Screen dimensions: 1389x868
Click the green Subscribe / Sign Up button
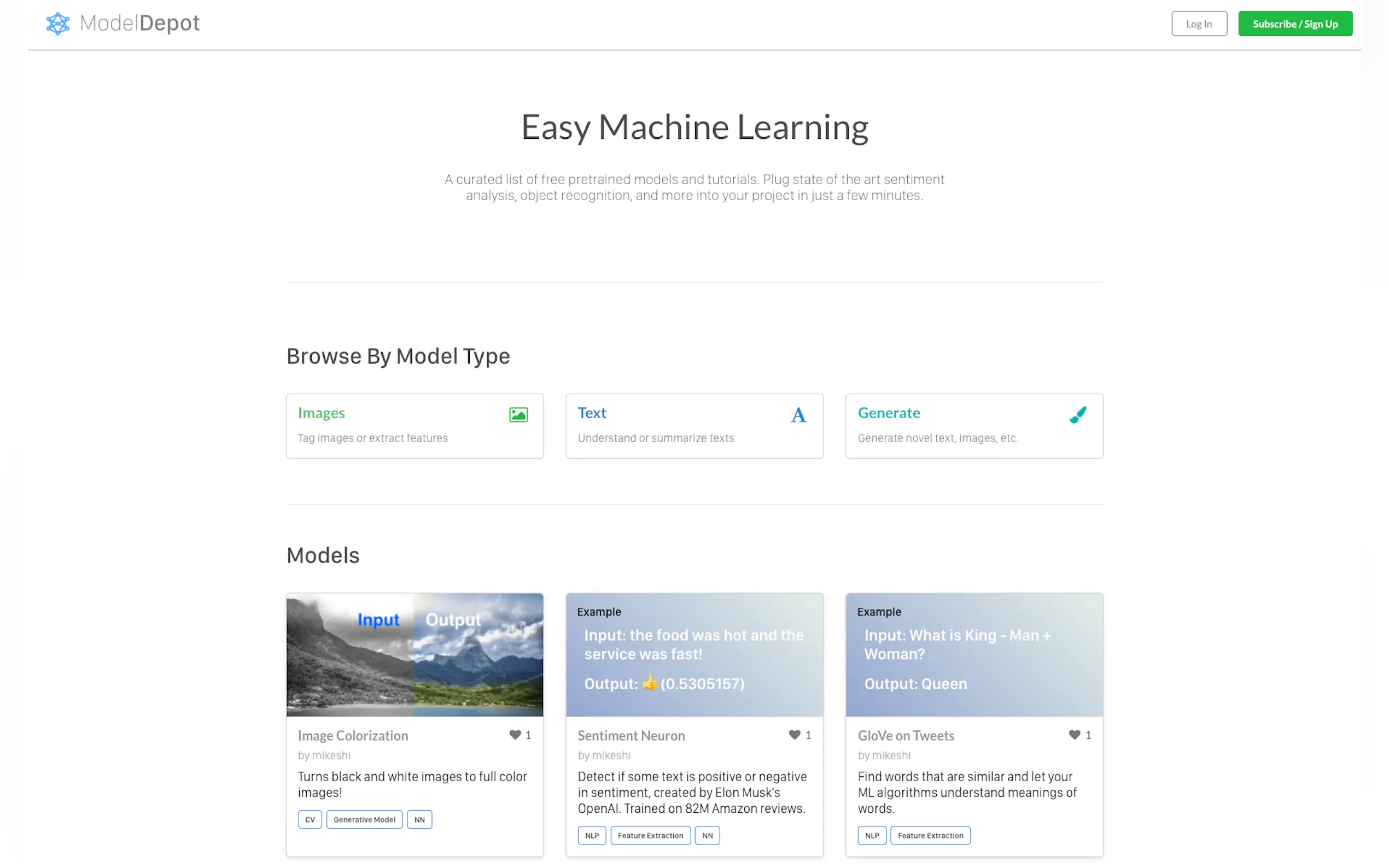(x=1294, y=24)
